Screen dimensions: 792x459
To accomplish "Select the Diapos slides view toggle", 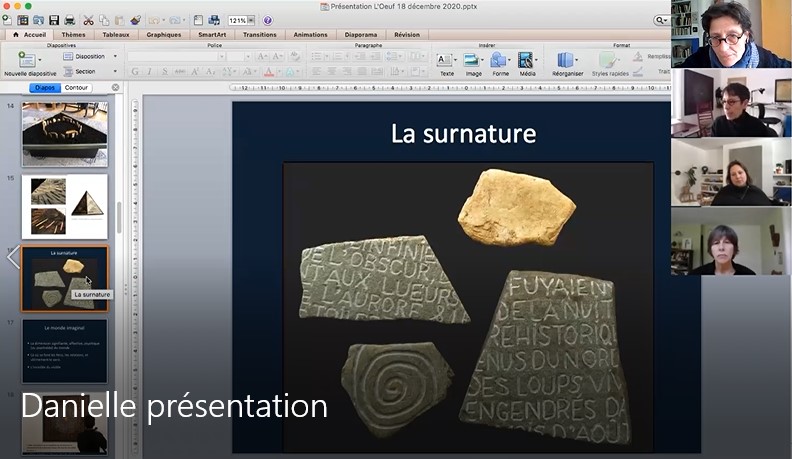I will tap(45, 88).
